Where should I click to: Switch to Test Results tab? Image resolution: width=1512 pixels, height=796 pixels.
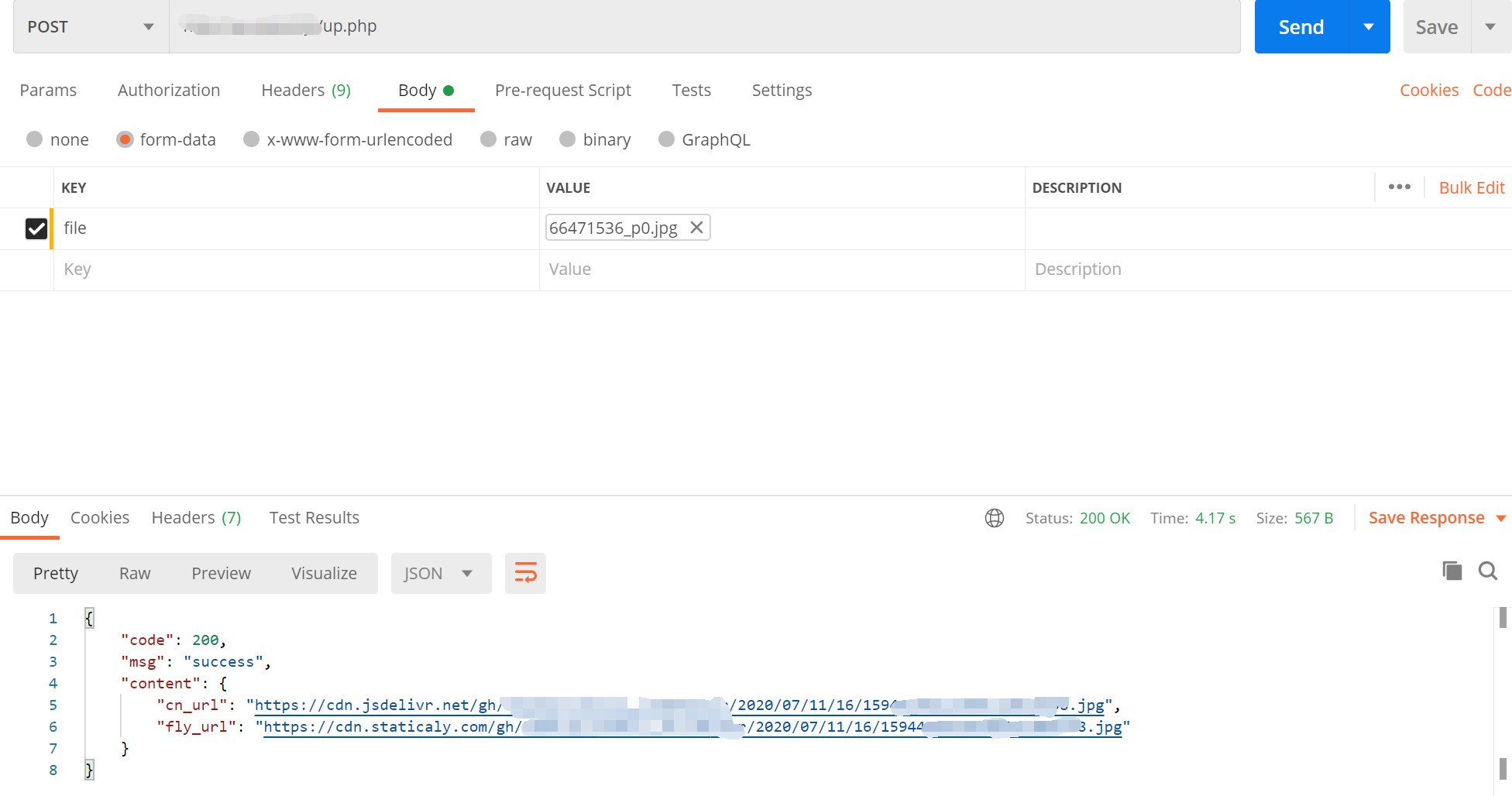[x=314, y=517]
